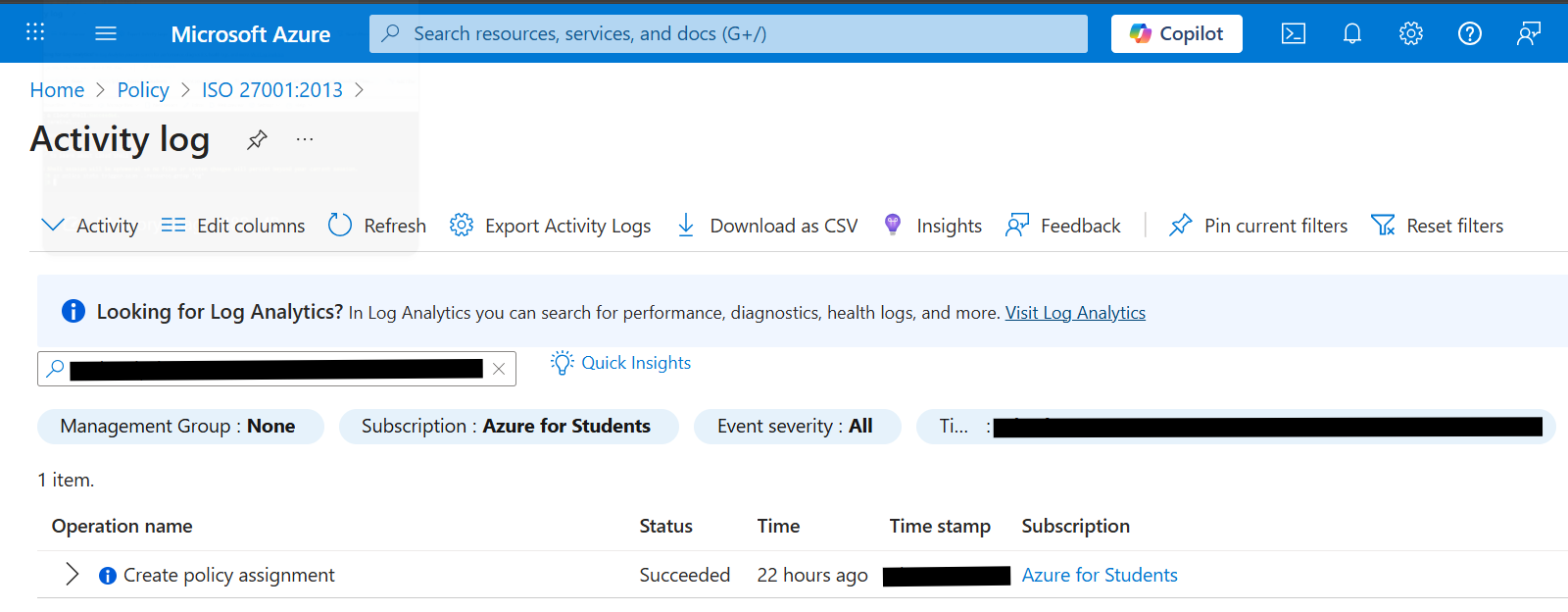Open Quick Insights
The width and height of the screenshot is (1568, 612).
coord(621,363)
